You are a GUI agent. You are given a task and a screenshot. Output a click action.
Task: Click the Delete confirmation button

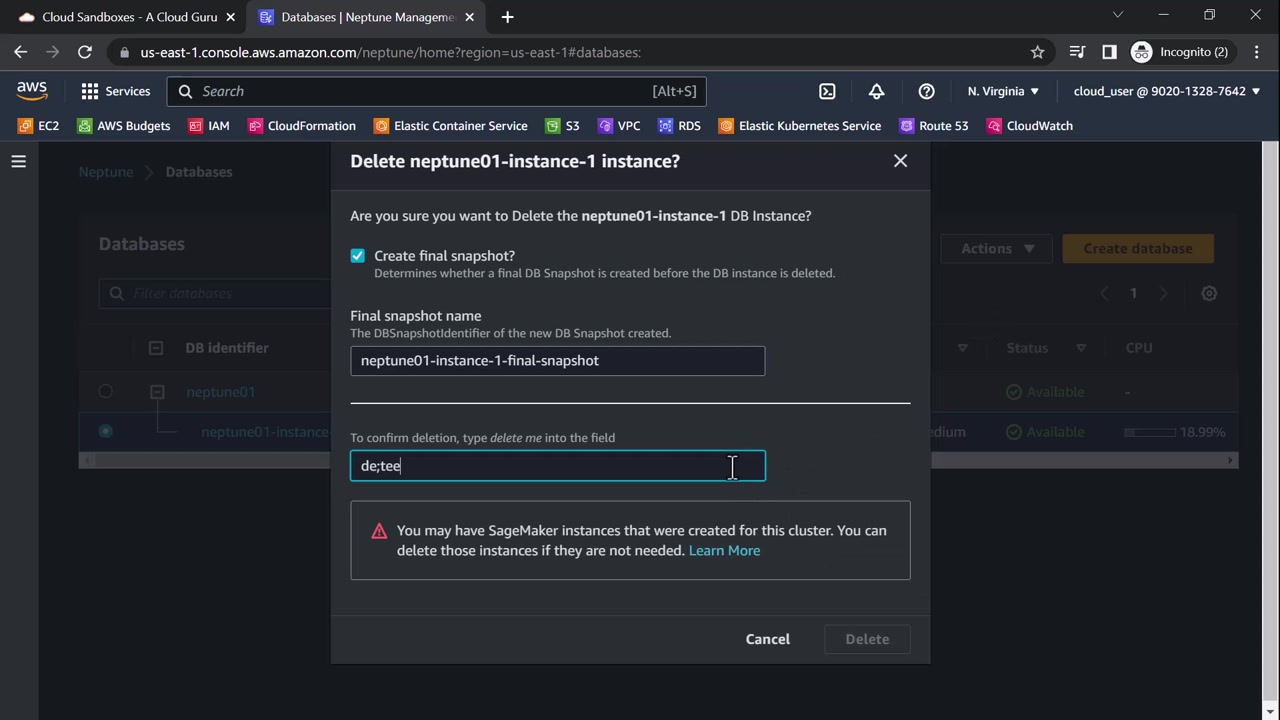[x=867, y=639]
